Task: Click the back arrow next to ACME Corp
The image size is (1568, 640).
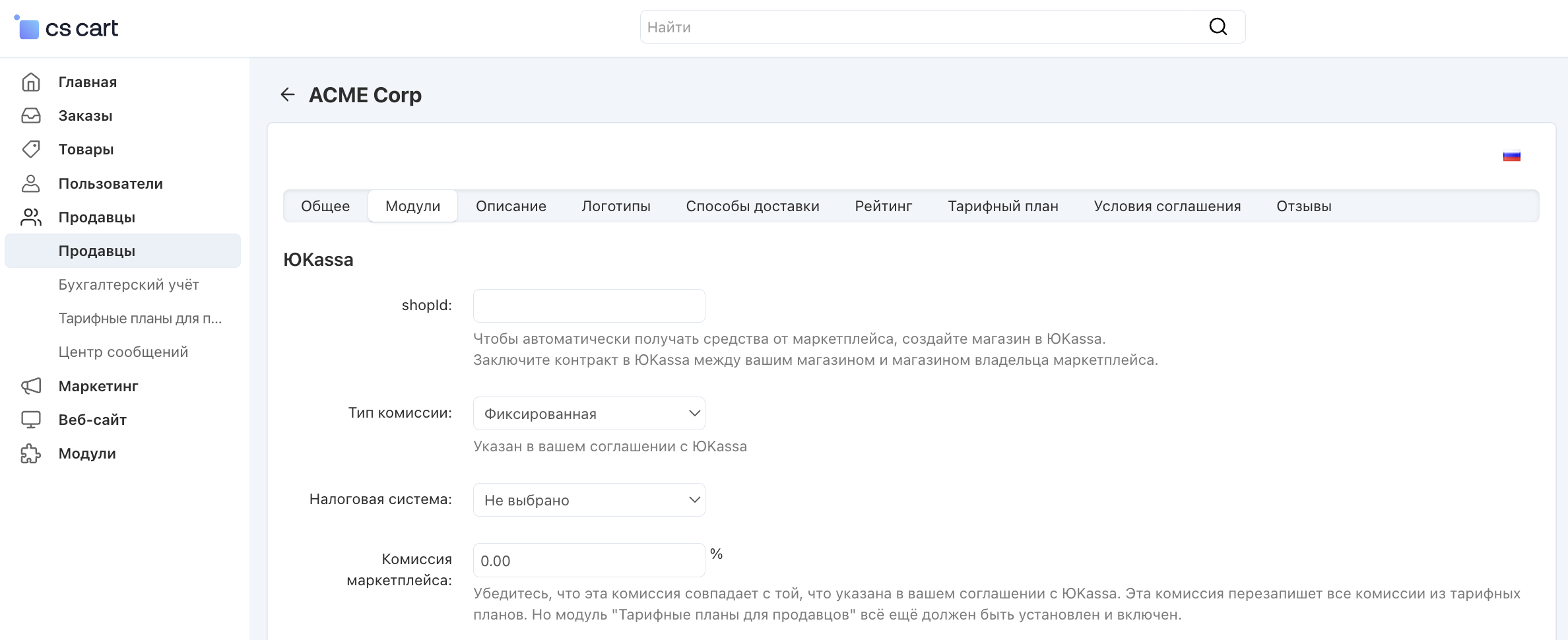Action: tap(287, 95)
